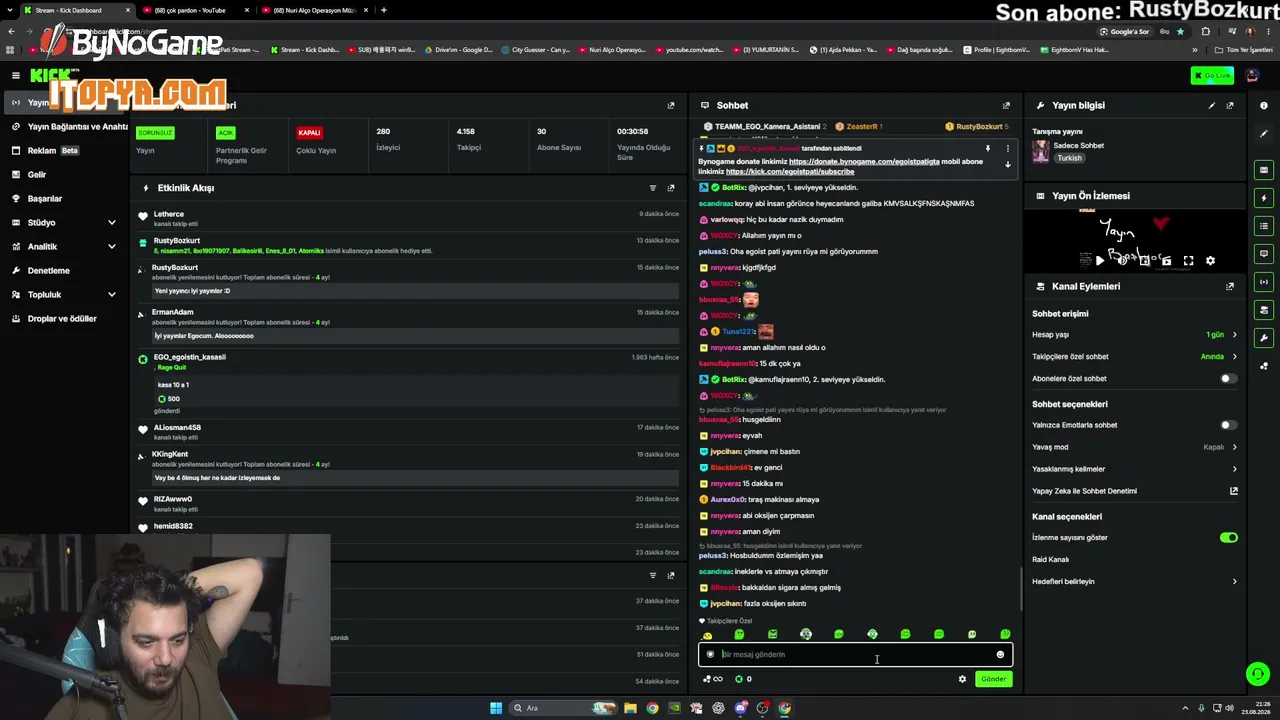
Task: Open chat settings gear beside Gönder
Action: click(962, 679)
